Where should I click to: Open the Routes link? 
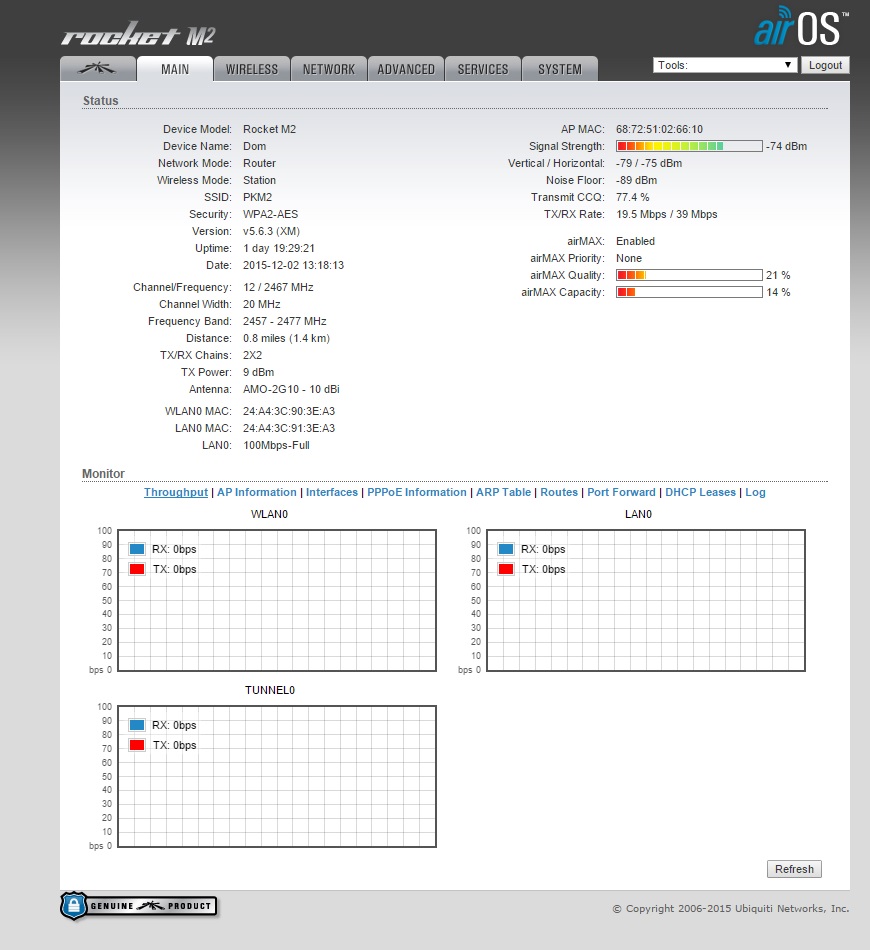click(x=559, y=492)
